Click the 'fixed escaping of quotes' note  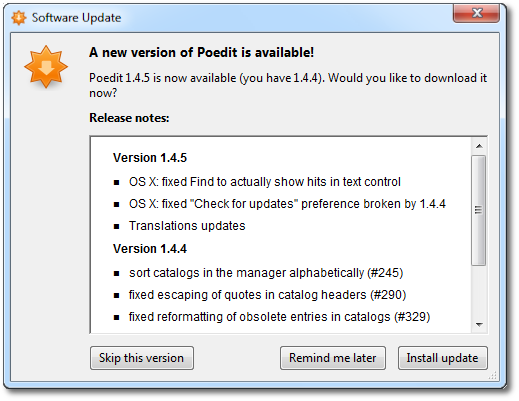(267, 295)
